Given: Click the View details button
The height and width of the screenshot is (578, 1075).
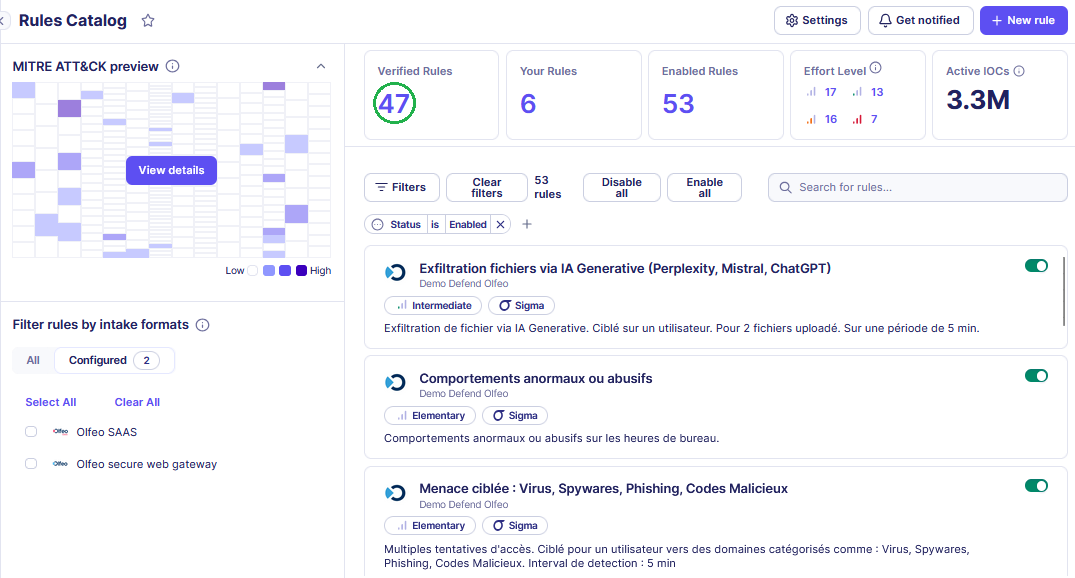Looking at the screenshot, I should coord(171,170).
